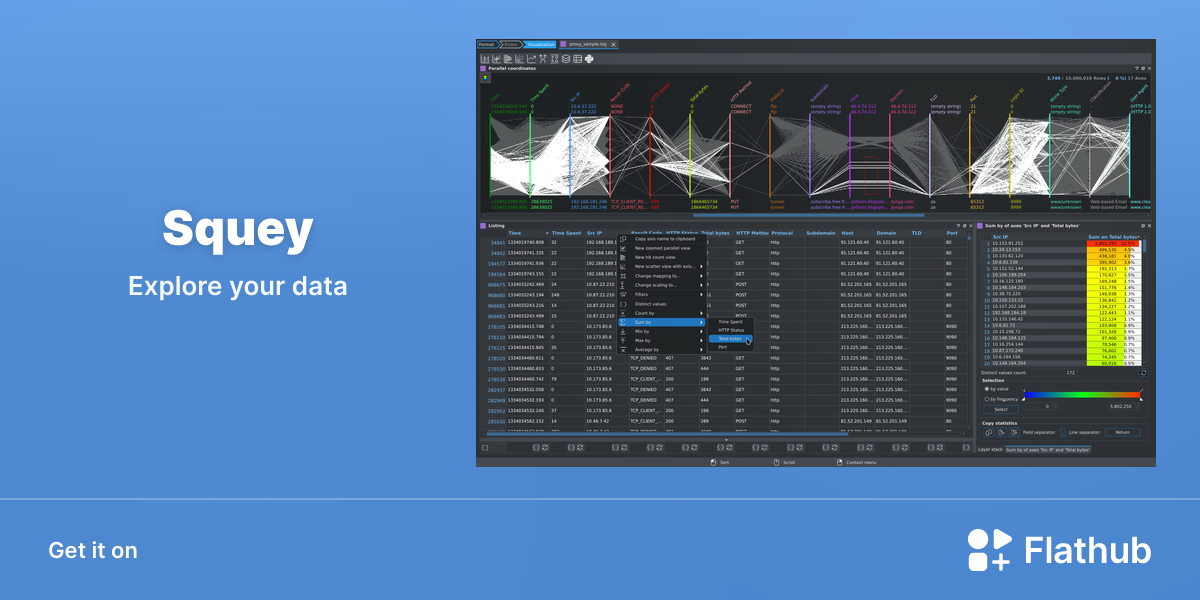Click the Selection color gradient bar
This screenshot has width=1200, height=600.
(1082, 395)
